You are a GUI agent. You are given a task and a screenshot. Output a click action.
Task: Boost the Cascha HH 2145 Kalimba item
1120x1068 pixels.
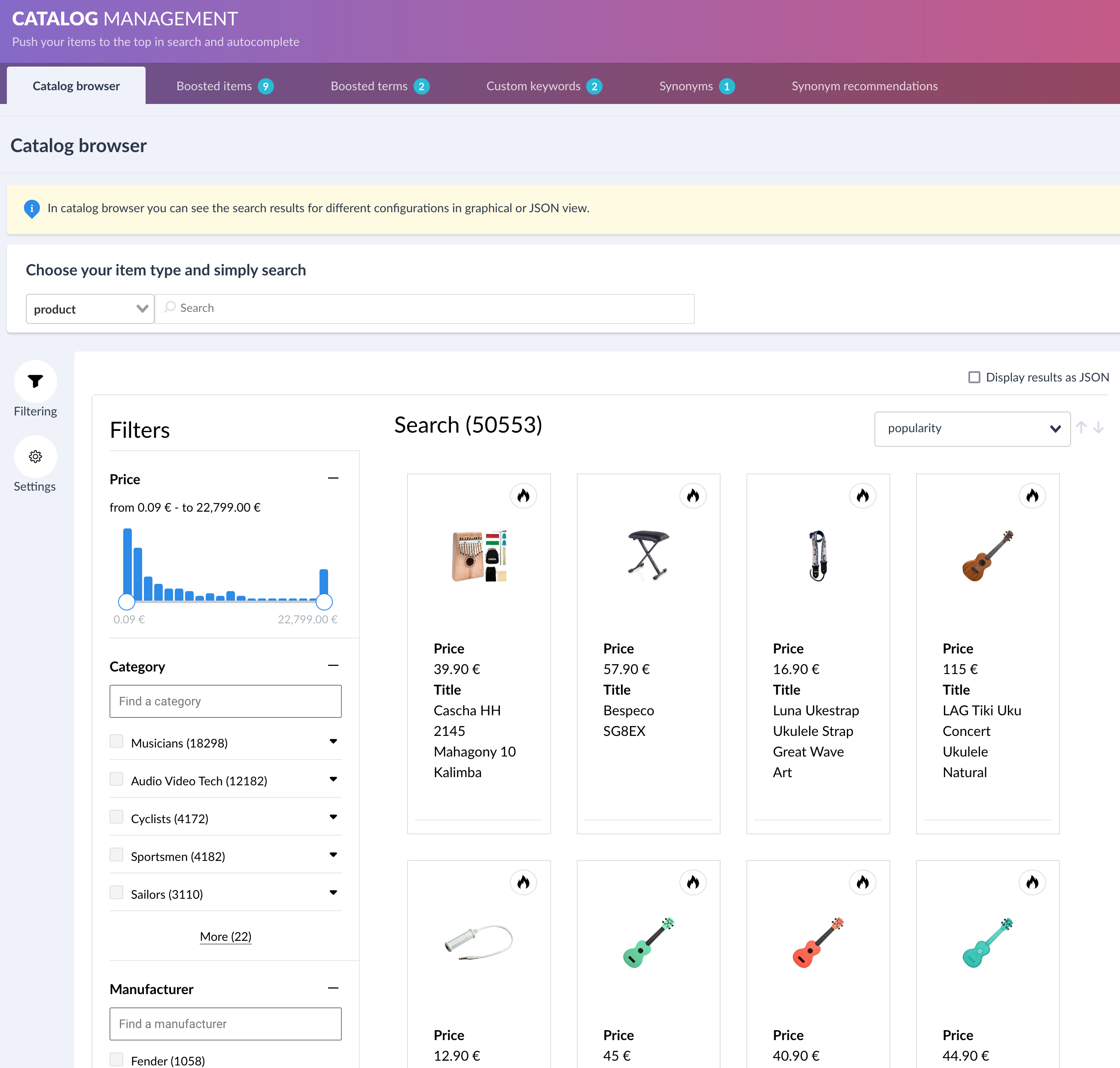[x=523, y=495]
